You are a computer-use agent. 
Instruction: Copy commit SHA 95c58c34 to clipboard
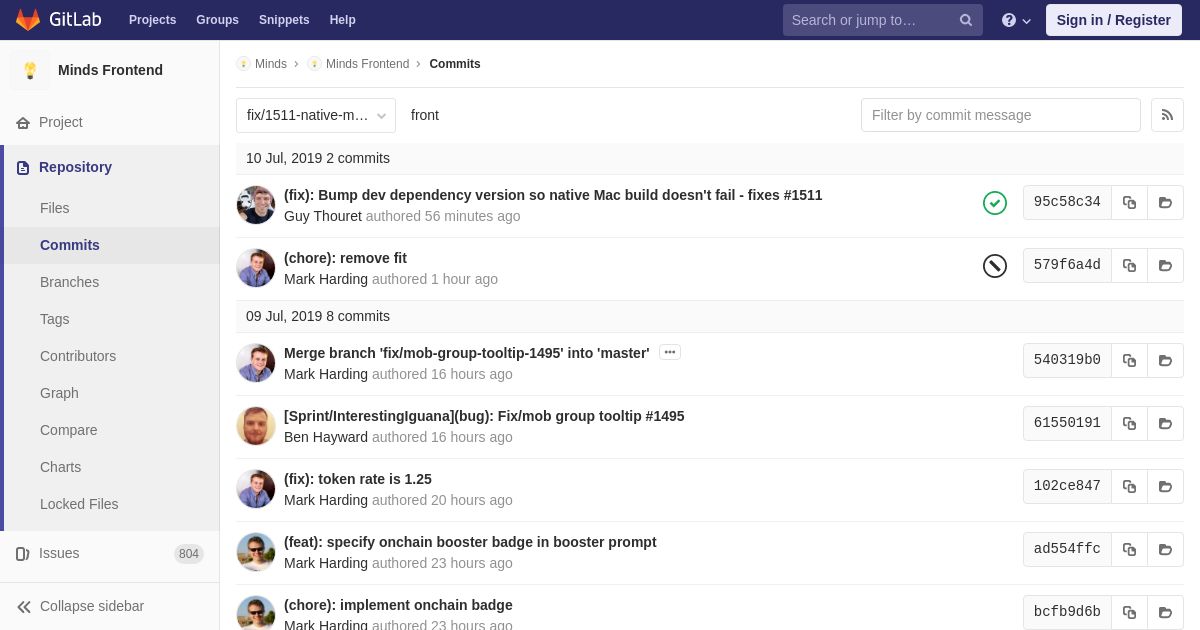(x=1129, y=202)
